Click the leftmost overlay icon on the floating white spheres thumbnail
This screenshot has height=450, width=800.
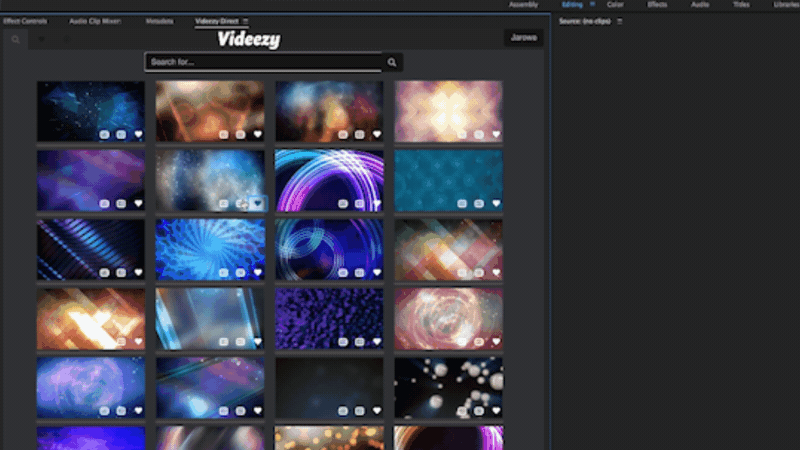[462, 410]
